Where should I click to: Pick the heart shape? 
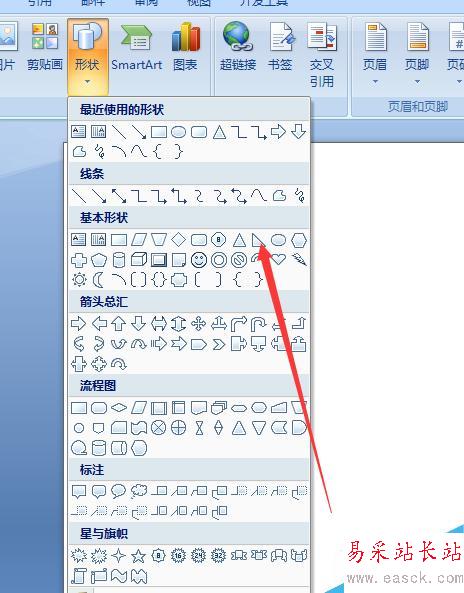279,259
